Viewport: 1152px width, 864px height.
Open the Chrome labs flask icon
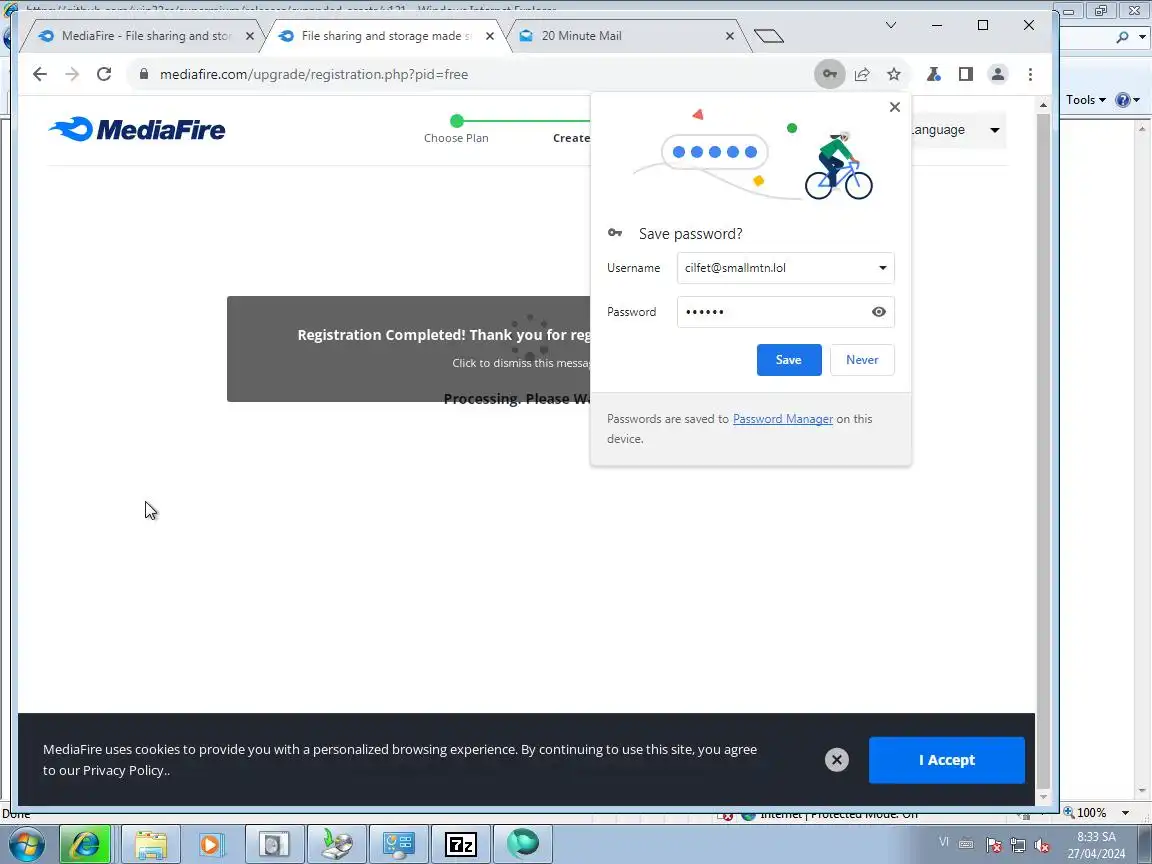point(934,74)
